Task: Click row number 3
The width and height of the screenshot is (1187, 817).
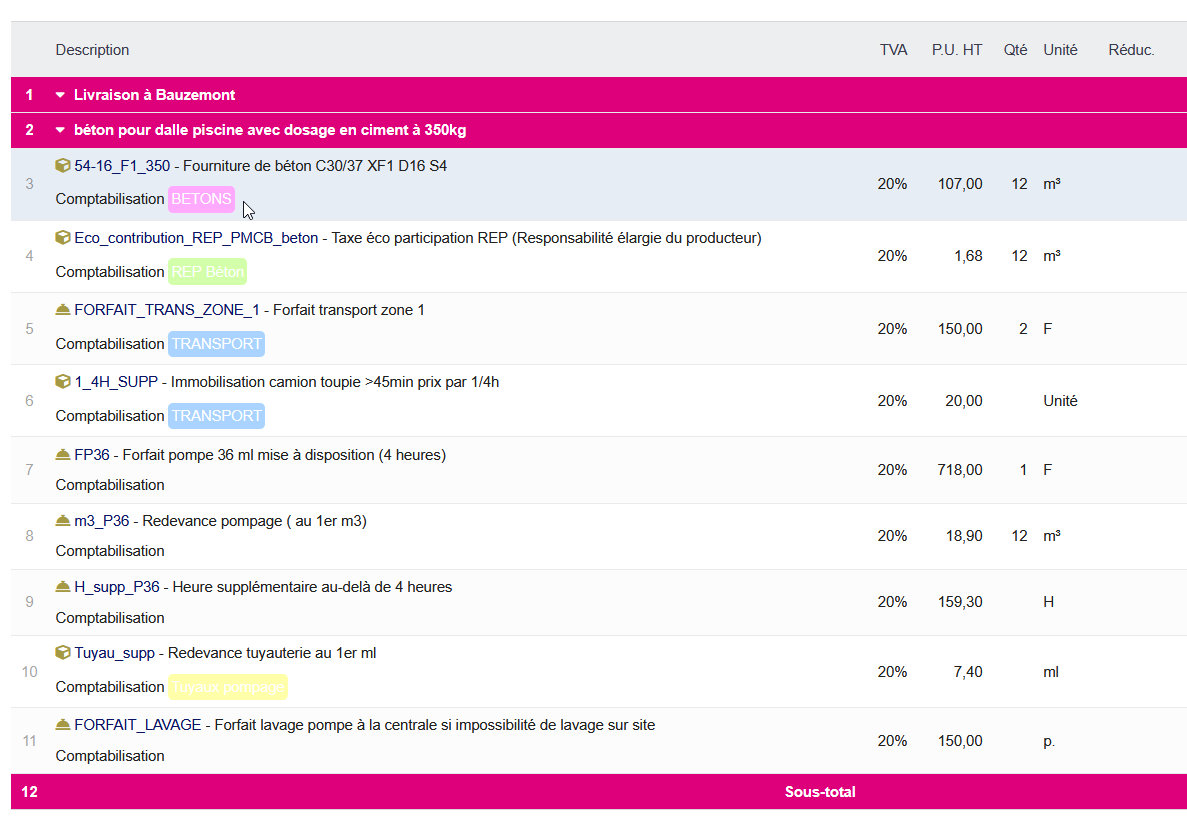Action: pyautogui.click(x=30, y=184)
